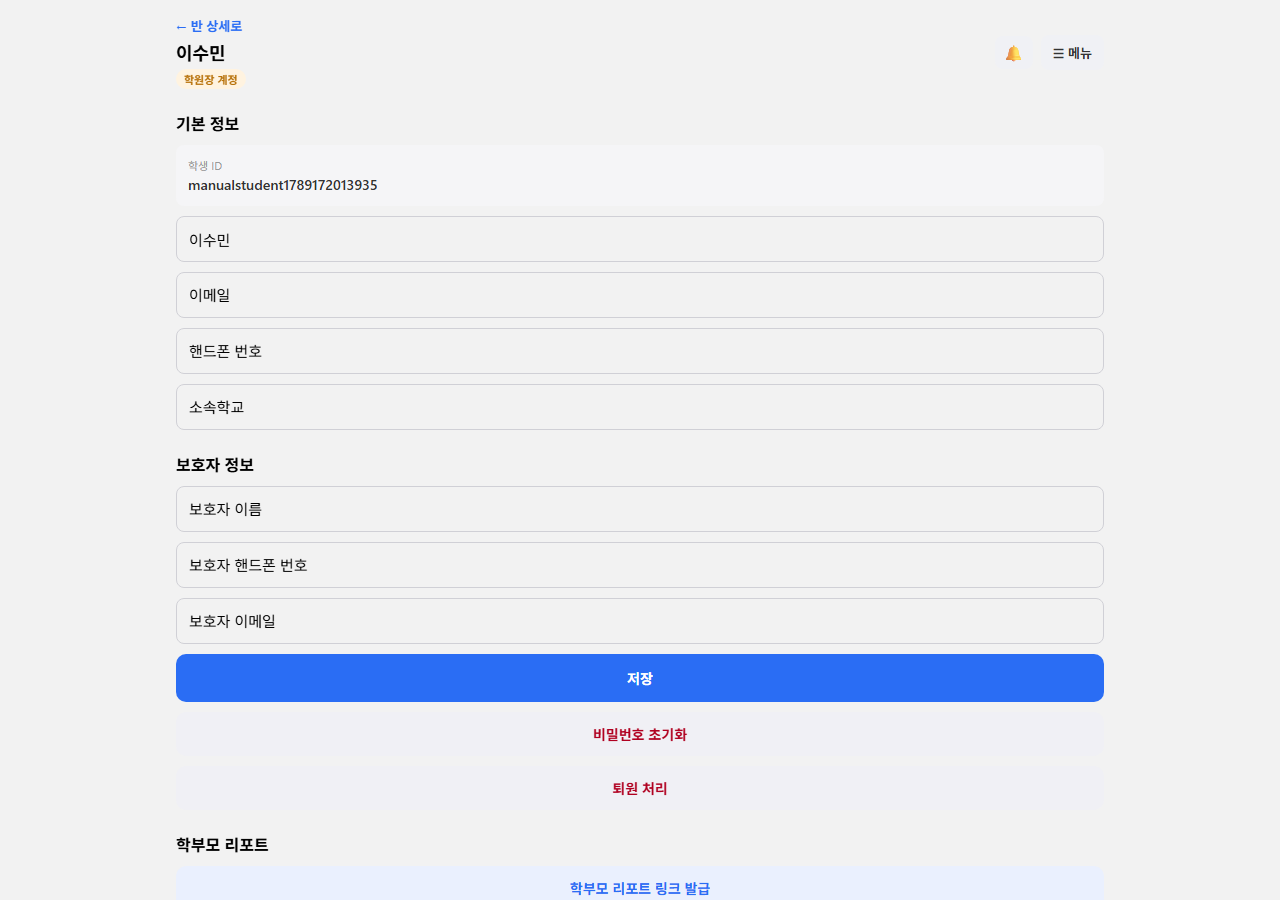Screen dimensions: 1280x900
Task: Click the 학부모 리포트 section heading
Action: click(222, 845)
